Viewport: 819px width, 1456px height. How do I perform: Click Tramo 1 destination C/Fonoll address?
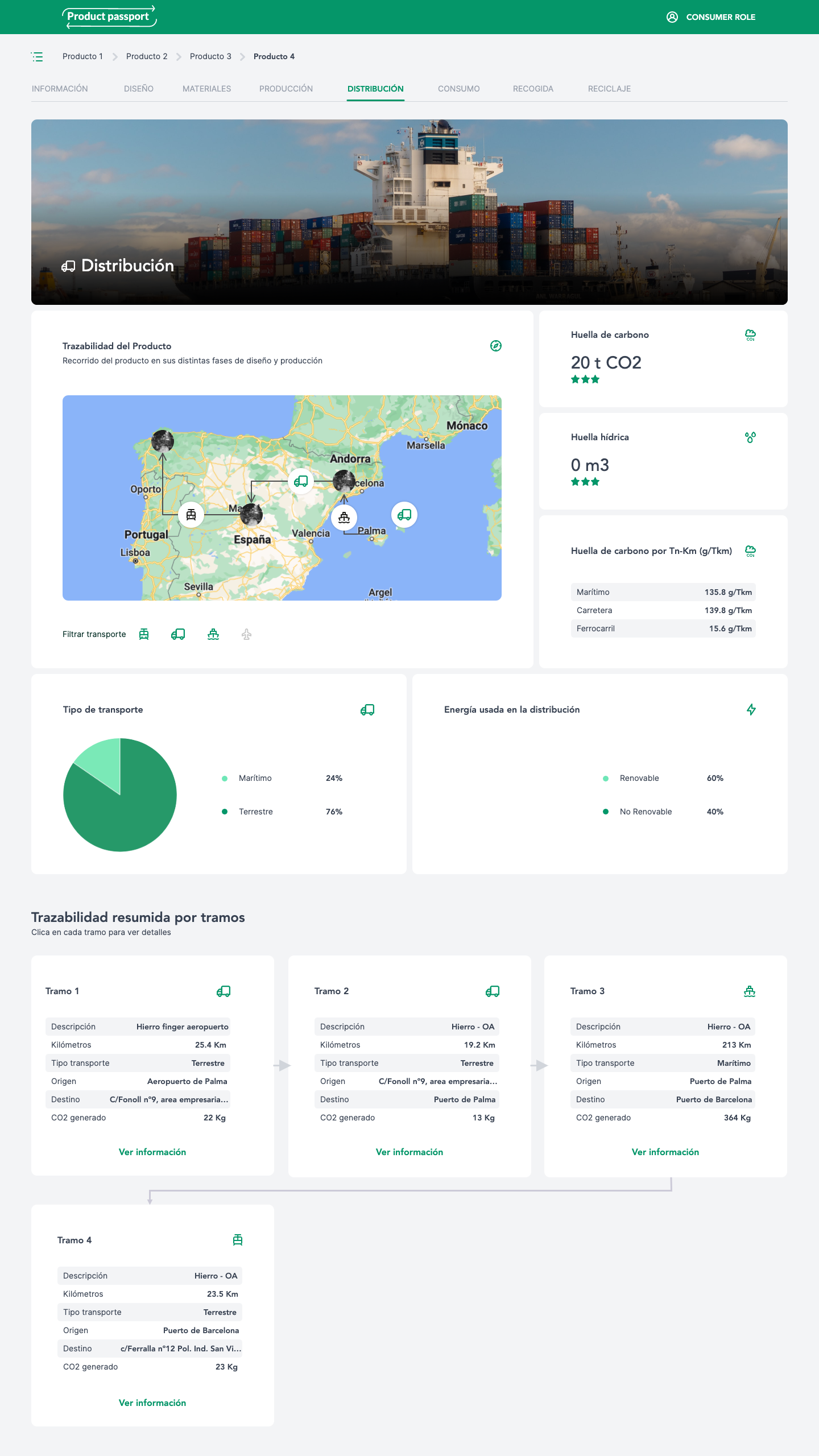click(169, 1099)
